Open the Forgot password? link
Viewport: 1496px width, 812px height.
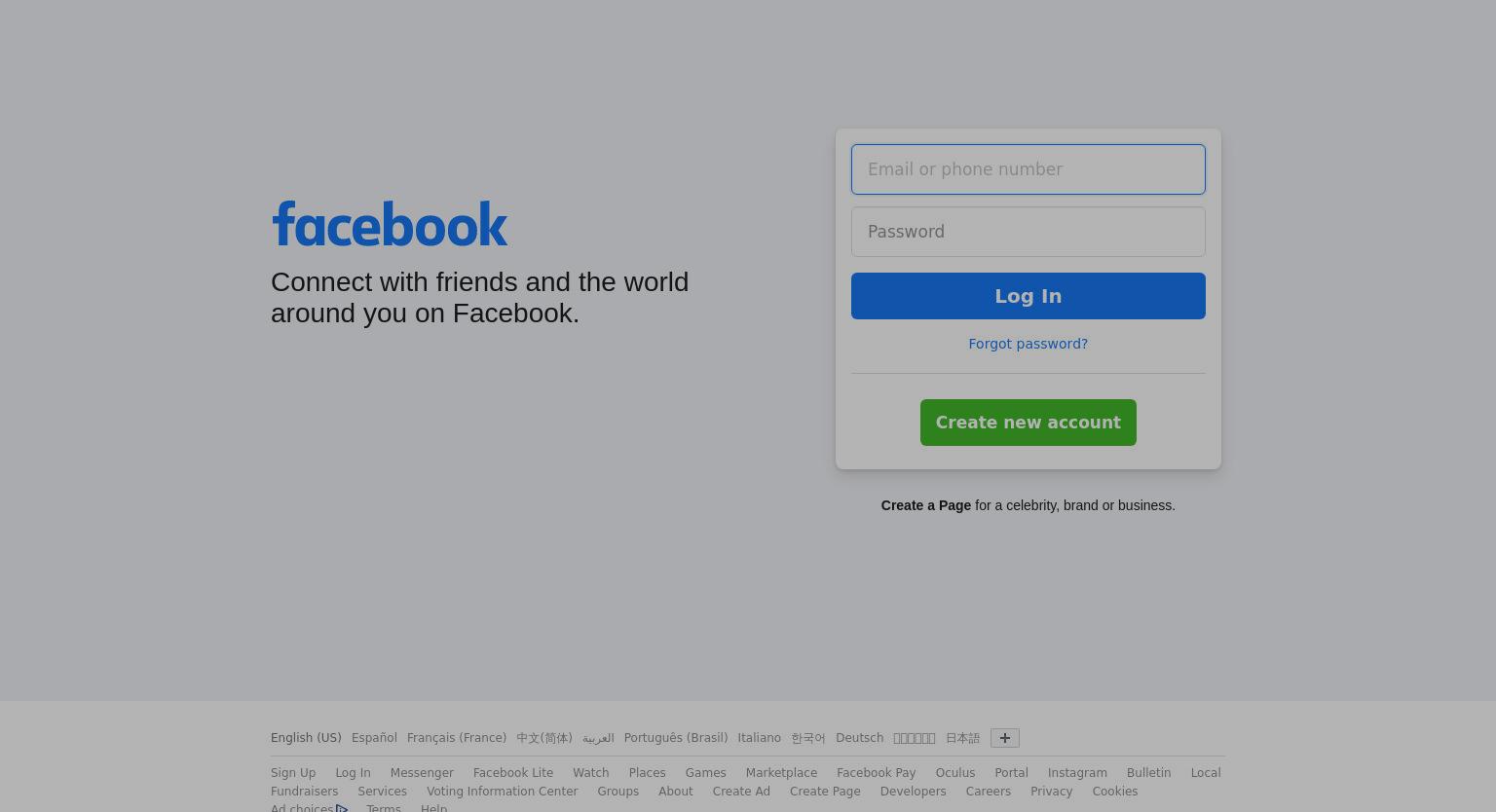click(x=1028, y=344)
